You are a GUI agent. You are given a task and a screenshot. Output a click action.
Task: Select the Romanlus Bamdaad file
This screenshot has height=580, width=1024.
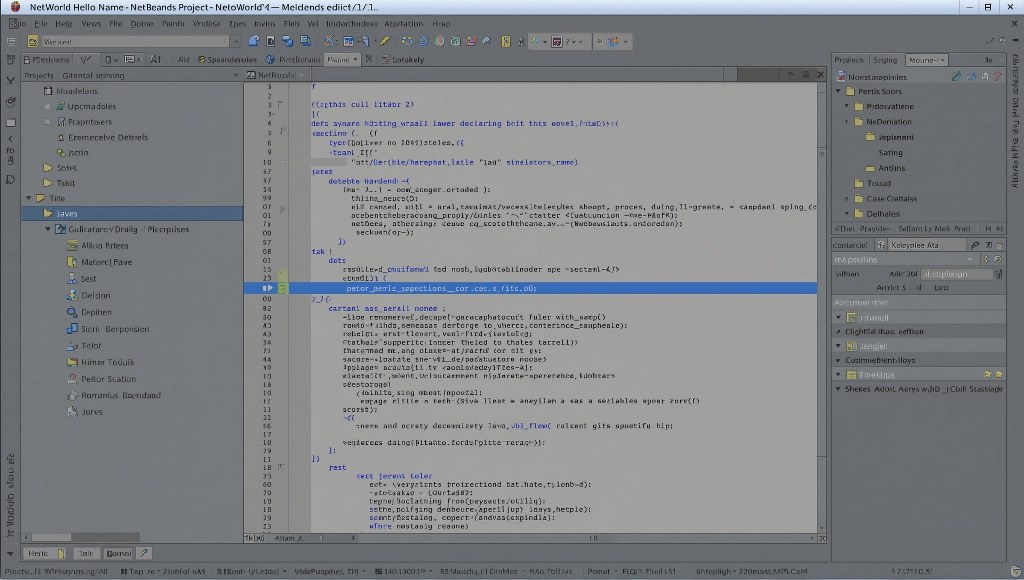[x=114, y=395]
